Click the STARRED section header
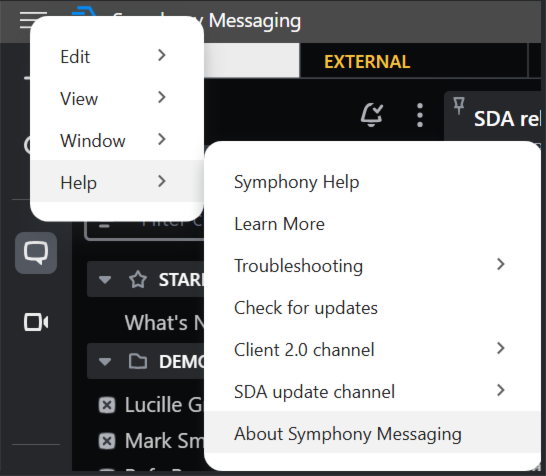This screenshot has width=546, height=476. 146,279
